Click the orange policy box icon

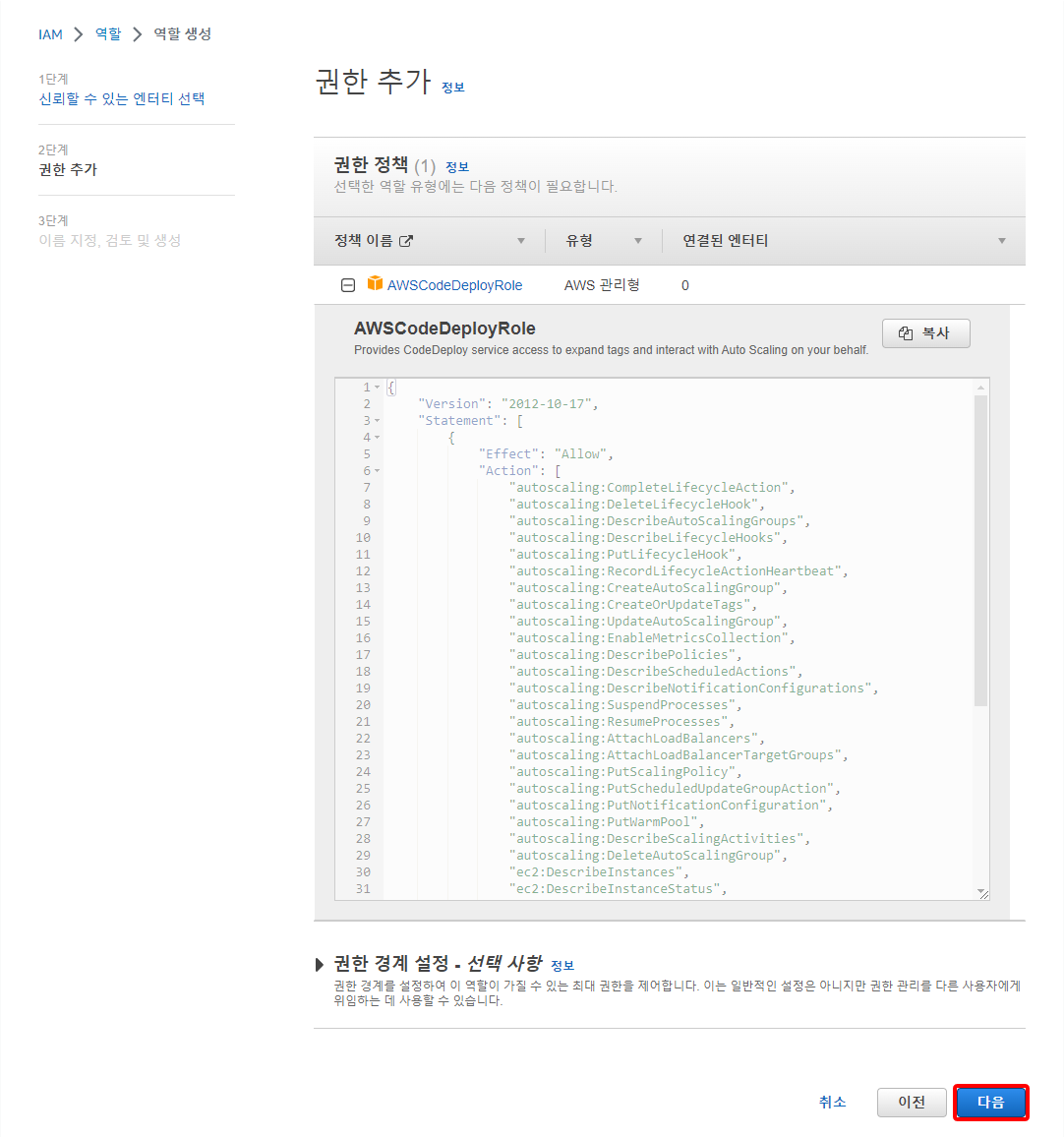pos(375,283)
